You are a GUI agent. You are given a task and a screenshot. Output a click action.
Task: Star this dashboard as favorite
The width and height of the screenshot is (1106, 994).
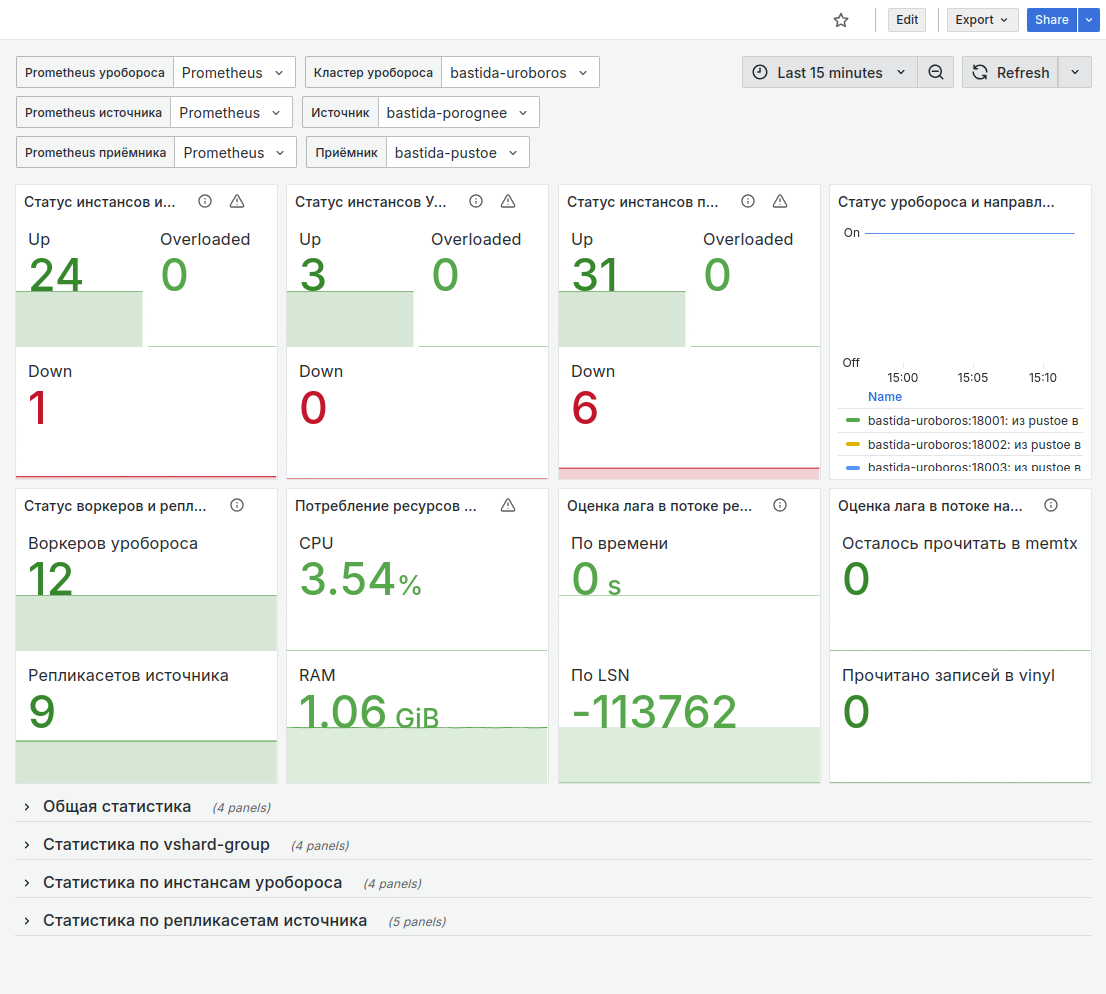coord(840,20)
